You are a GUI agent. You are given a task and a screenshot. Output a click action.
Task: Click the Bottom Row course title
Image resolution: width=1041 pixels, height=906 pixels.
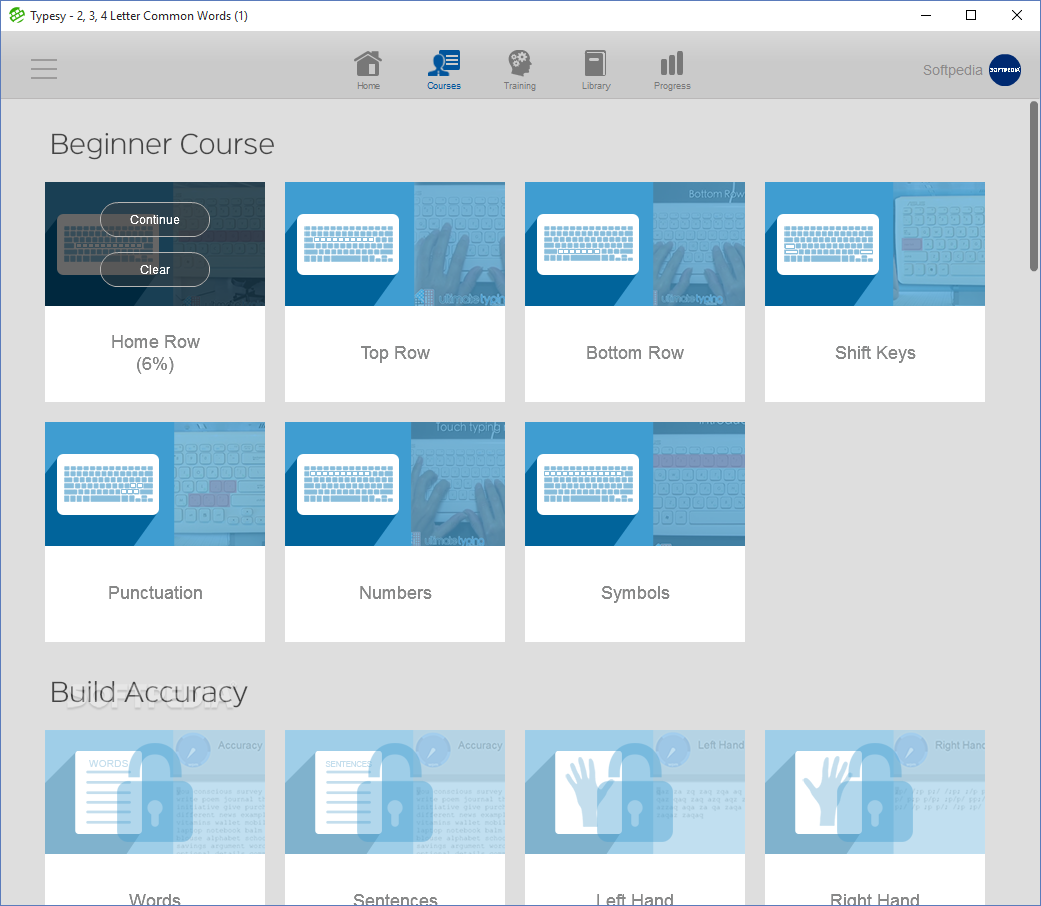tap(635, 352)
